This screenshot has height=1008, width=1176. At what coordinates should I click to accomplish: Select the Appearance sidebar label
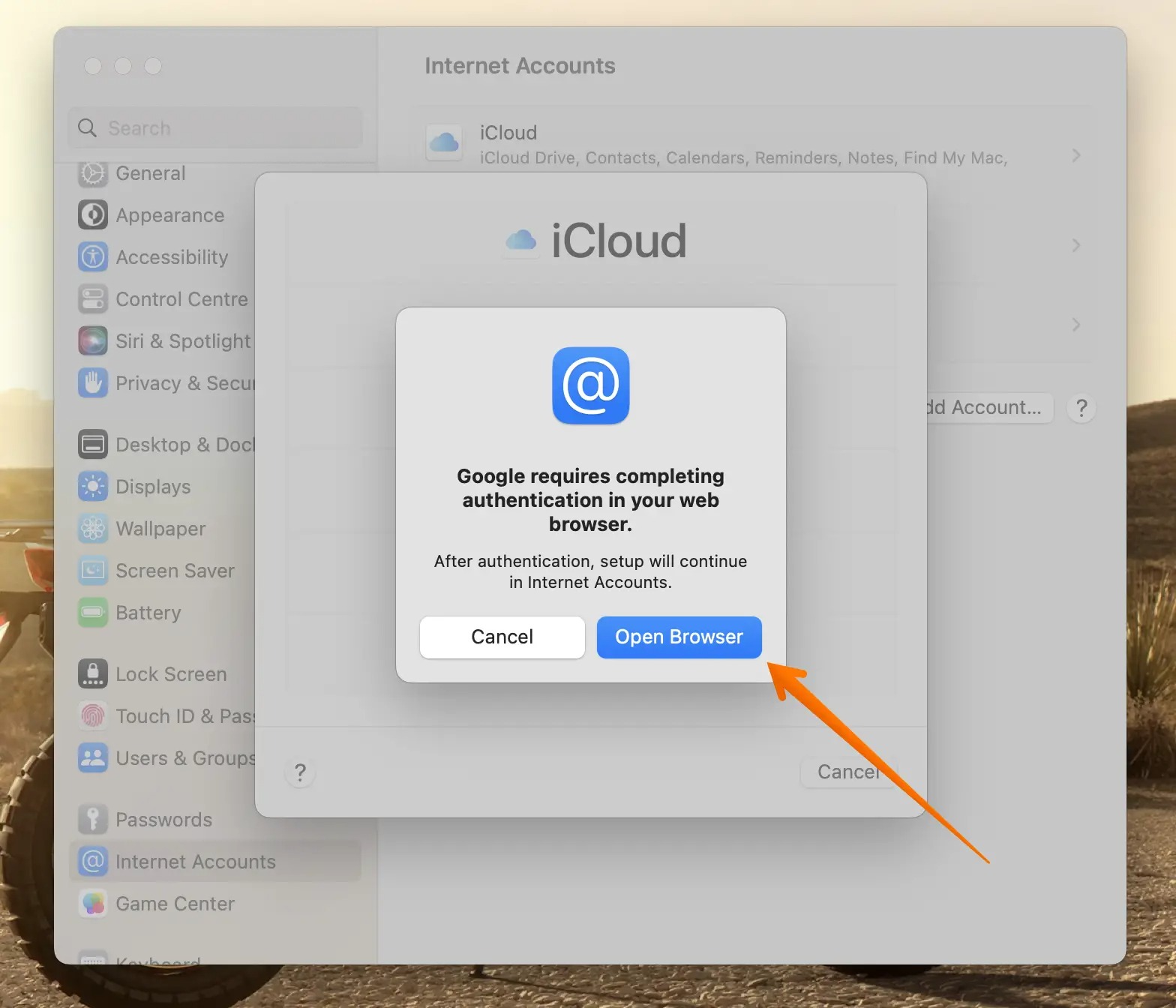pos(170,215)
